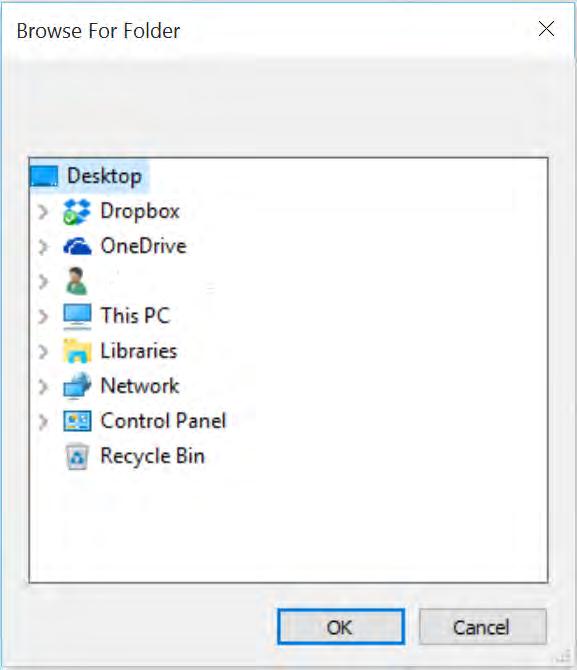Click the Network icon
Screen dimensions: 577x670
[77, 386]
